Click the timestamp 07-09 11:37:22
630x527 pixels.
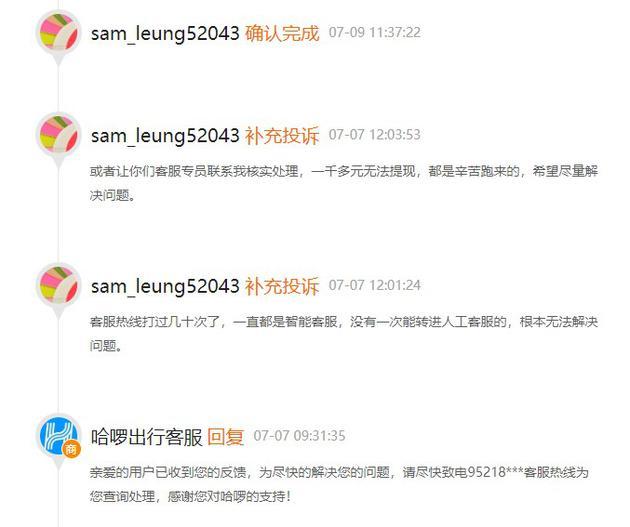[x=374, y=33]
